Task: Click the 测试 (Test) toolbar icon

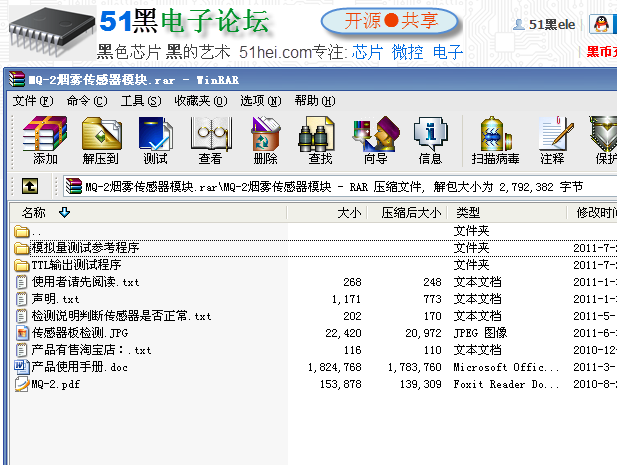Action: click(155, 134)
